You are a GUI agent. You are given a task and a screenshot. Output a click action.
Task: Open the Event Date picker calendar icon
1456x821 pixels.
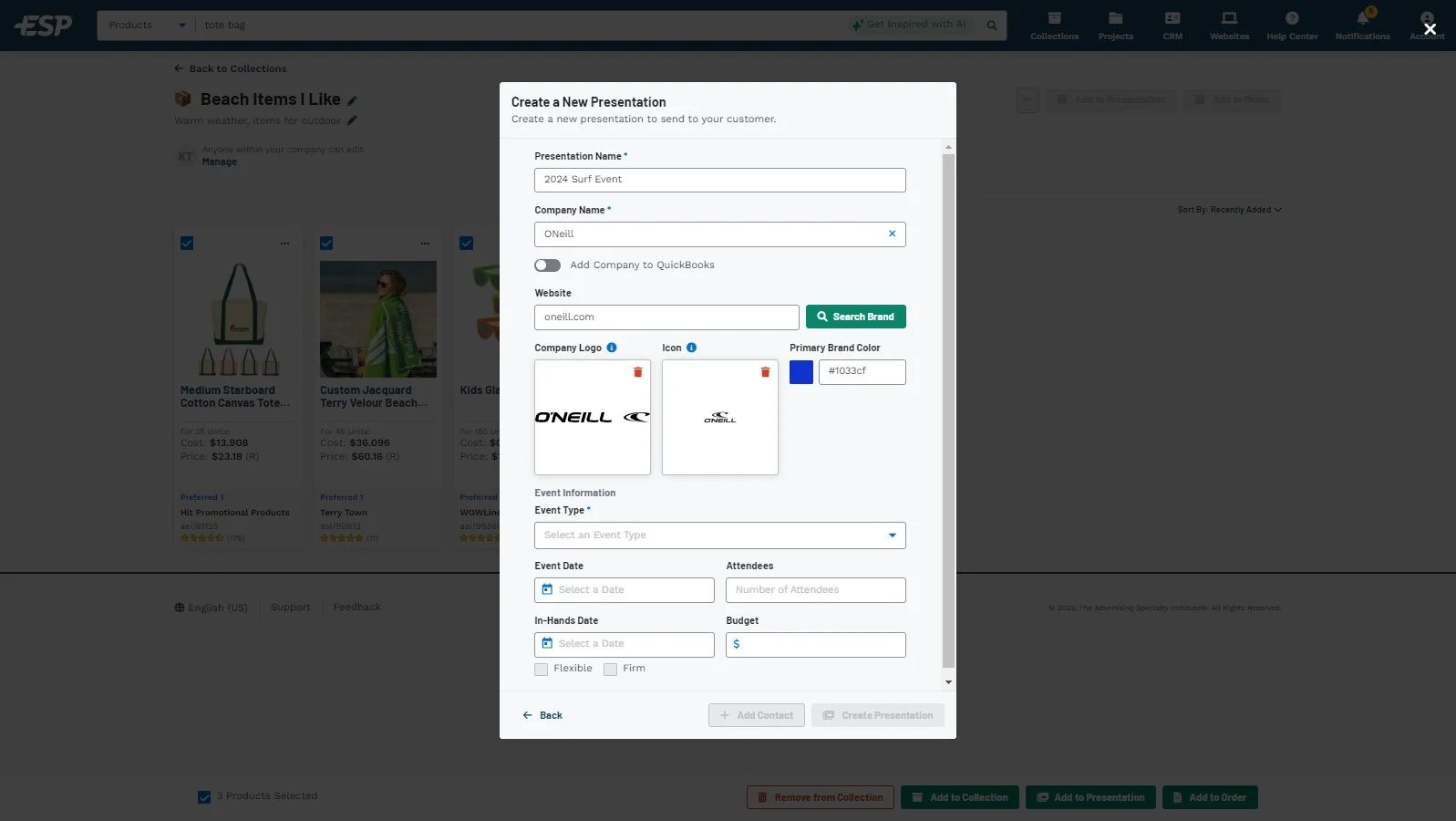pyautogui.click(x=547, y=589)
